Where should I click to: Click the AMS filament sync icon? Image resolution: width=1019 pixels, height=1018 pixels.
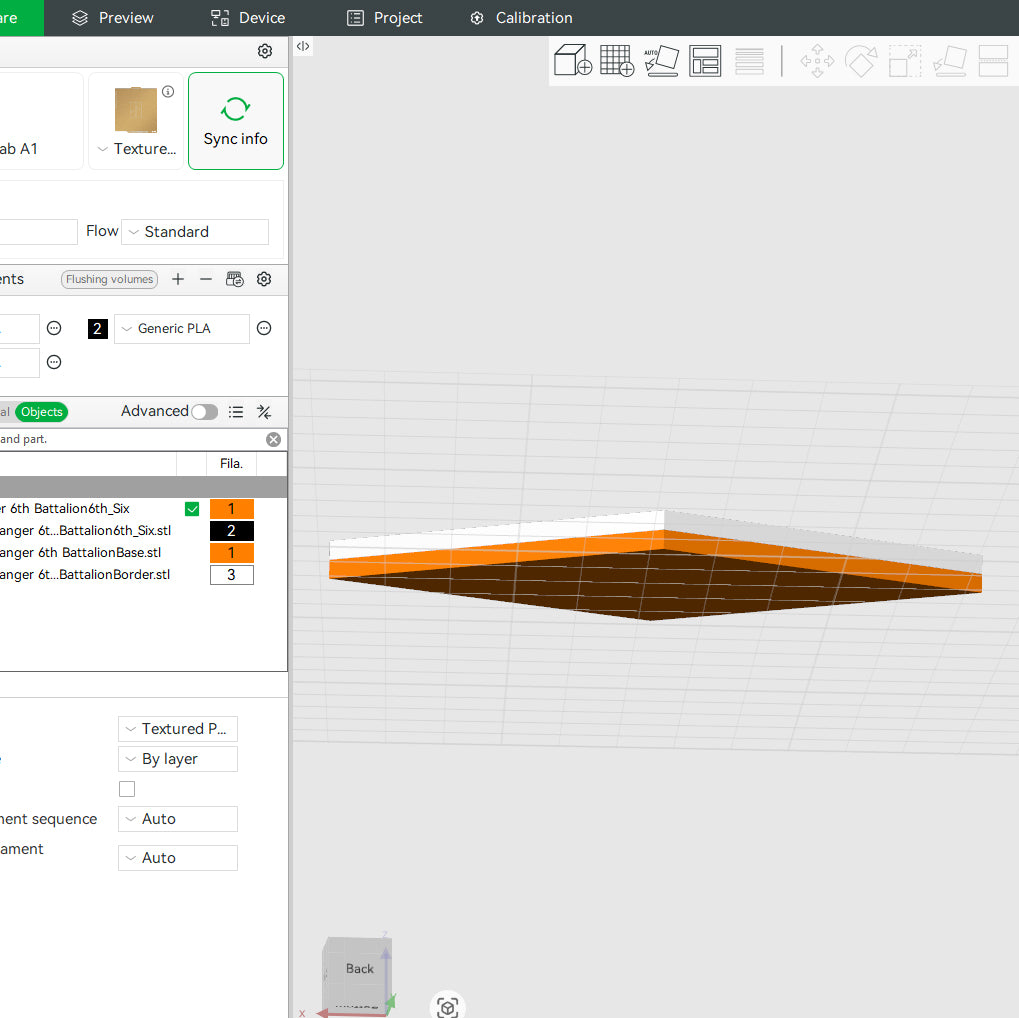(x=235, y=279)
